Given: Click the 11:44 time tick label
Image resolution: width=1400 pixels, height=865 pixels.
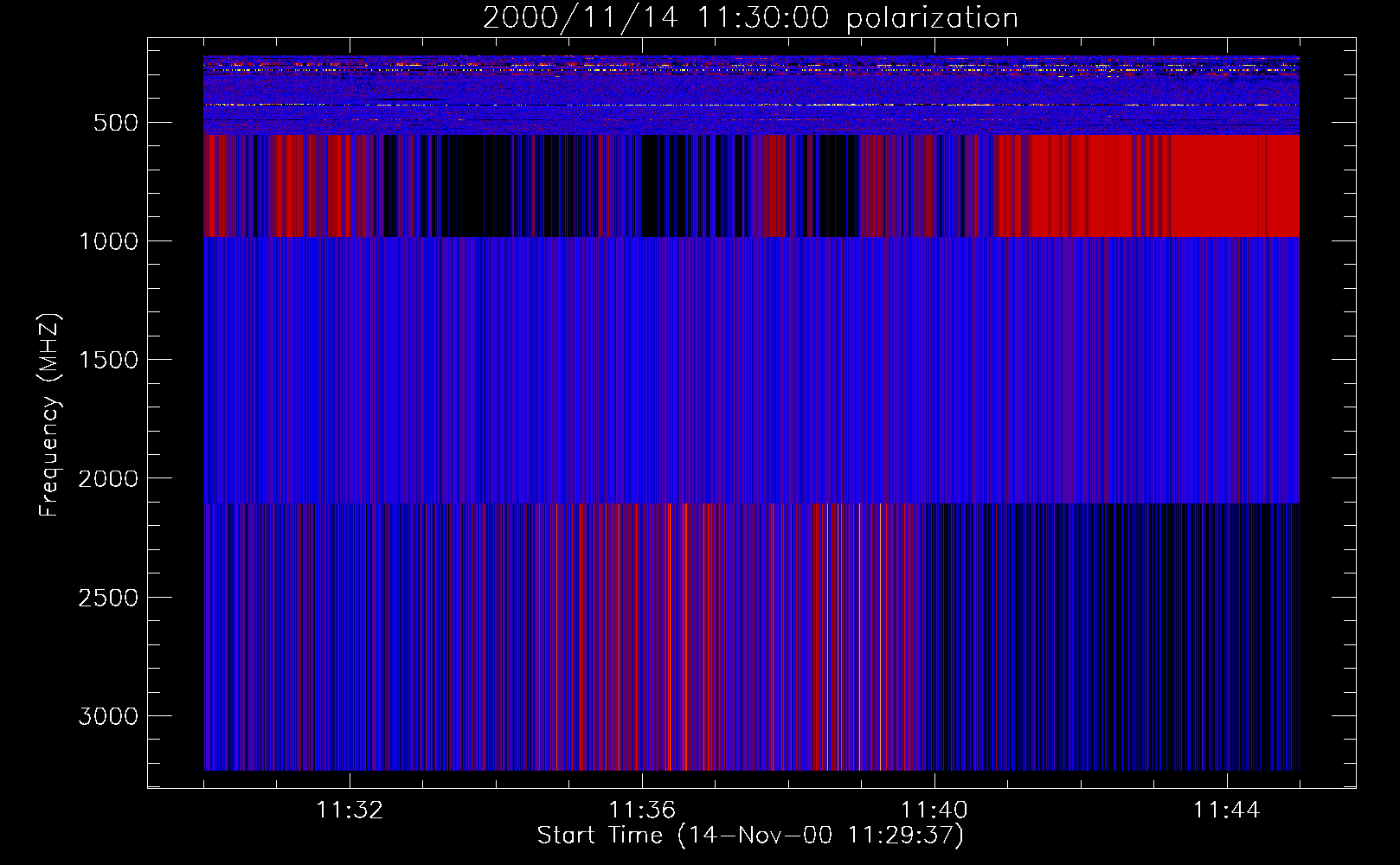Looking at the screenshot, I should (1227, 811).
